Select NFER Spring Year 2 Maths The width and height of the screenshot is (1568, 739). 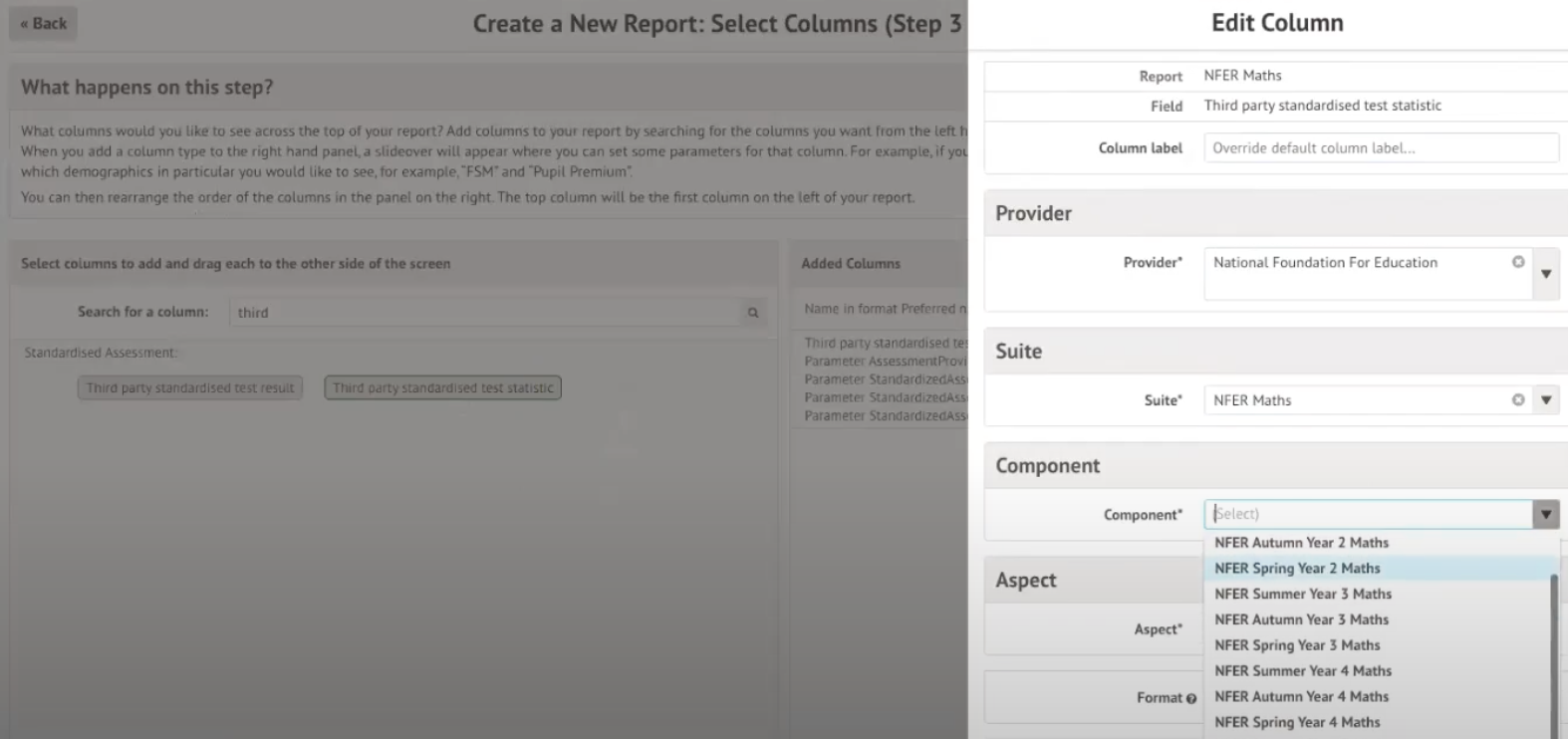pyautogui.click(x=1297, y=569)
